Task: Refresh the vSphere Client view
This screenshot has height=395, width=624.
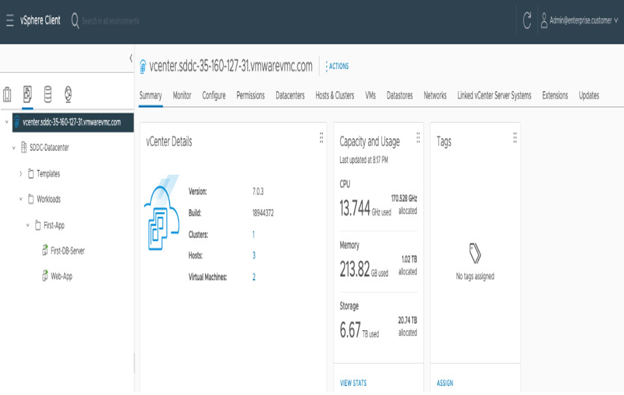Action: click(x=527, y=20)
